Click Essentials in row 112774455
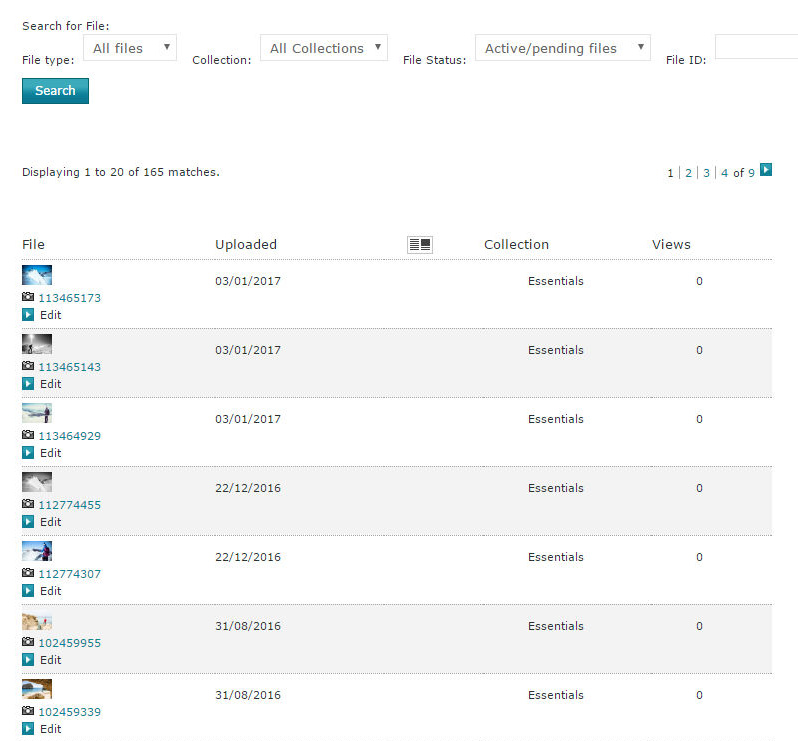Viewport: 798px width, 741px height. click(556, 488)
